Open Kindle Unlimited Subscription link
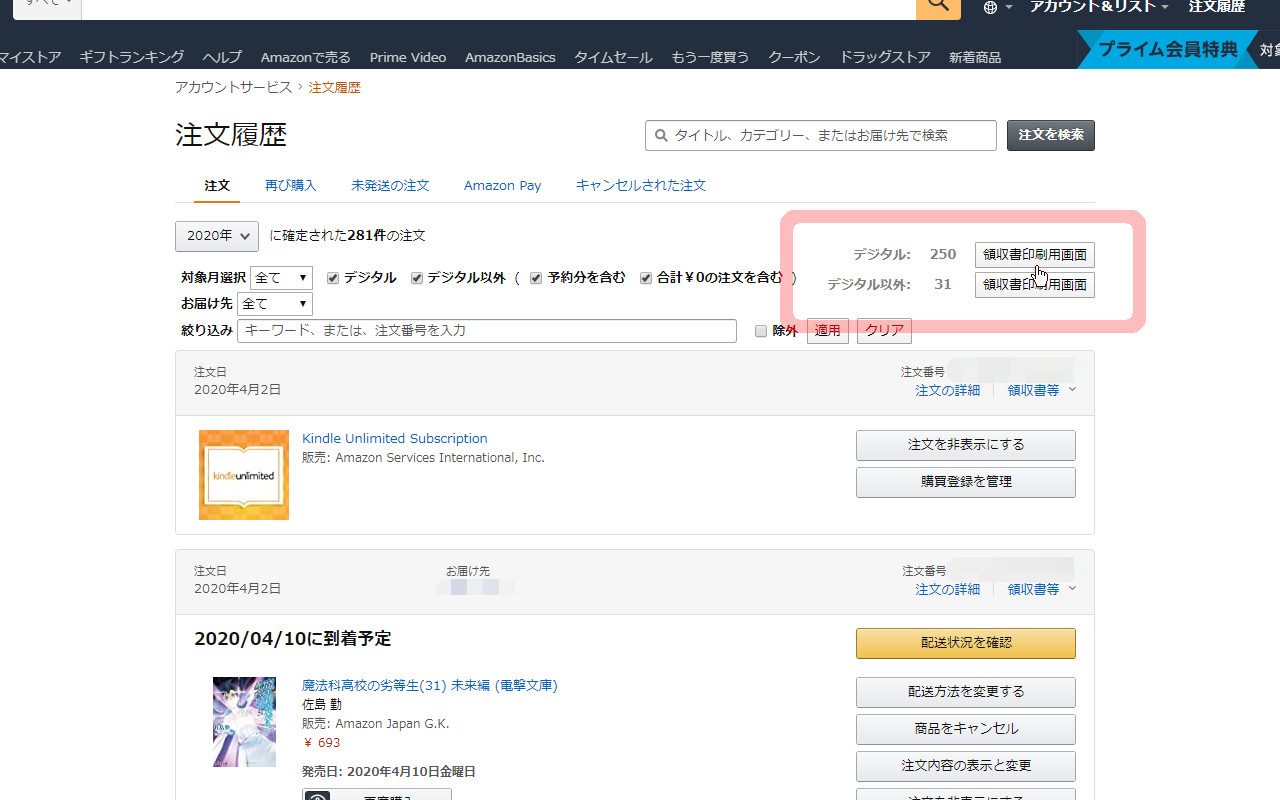Viewport: 1280px width, 800px height. pyautogui.click(x=395, y=439)
